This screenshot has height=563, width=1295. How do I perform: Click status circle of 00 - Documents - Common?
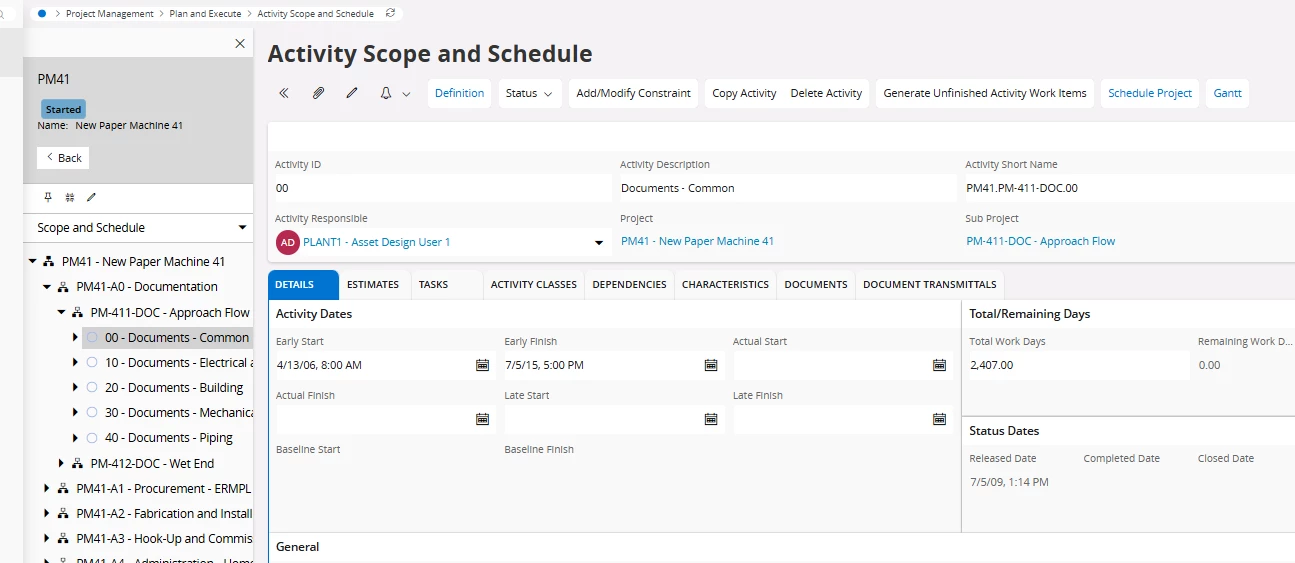pyautogui.click(x=92, y=338)
